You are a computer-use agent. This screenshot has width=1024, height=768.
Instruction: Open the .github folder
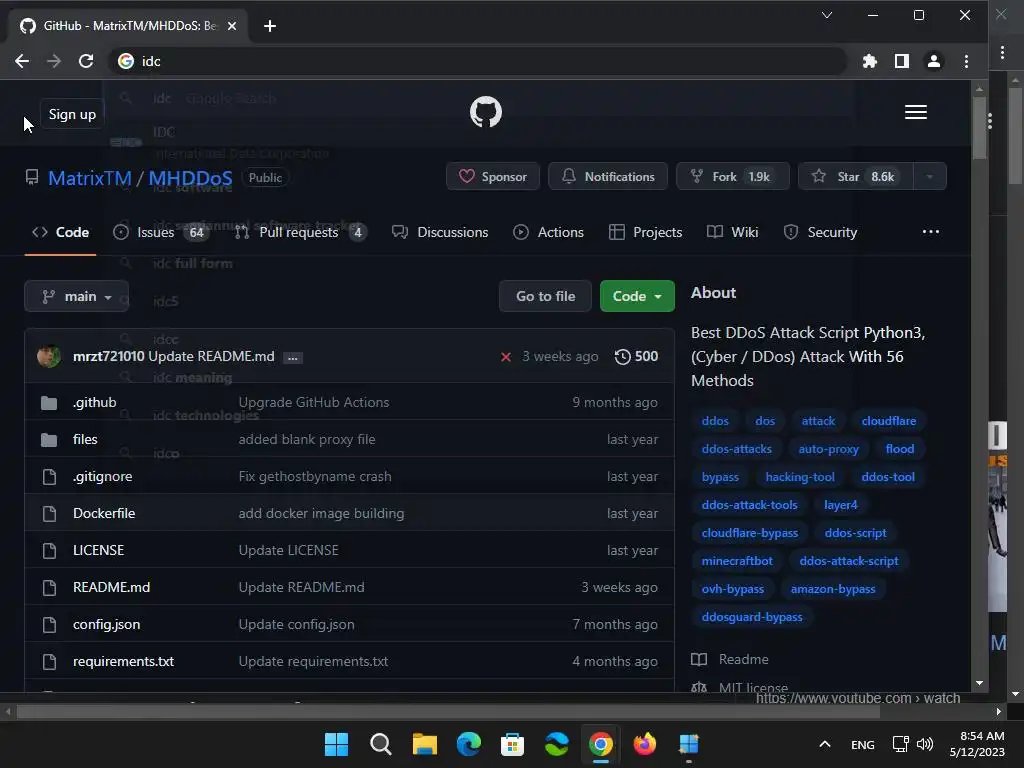click(x=95, y=402)
